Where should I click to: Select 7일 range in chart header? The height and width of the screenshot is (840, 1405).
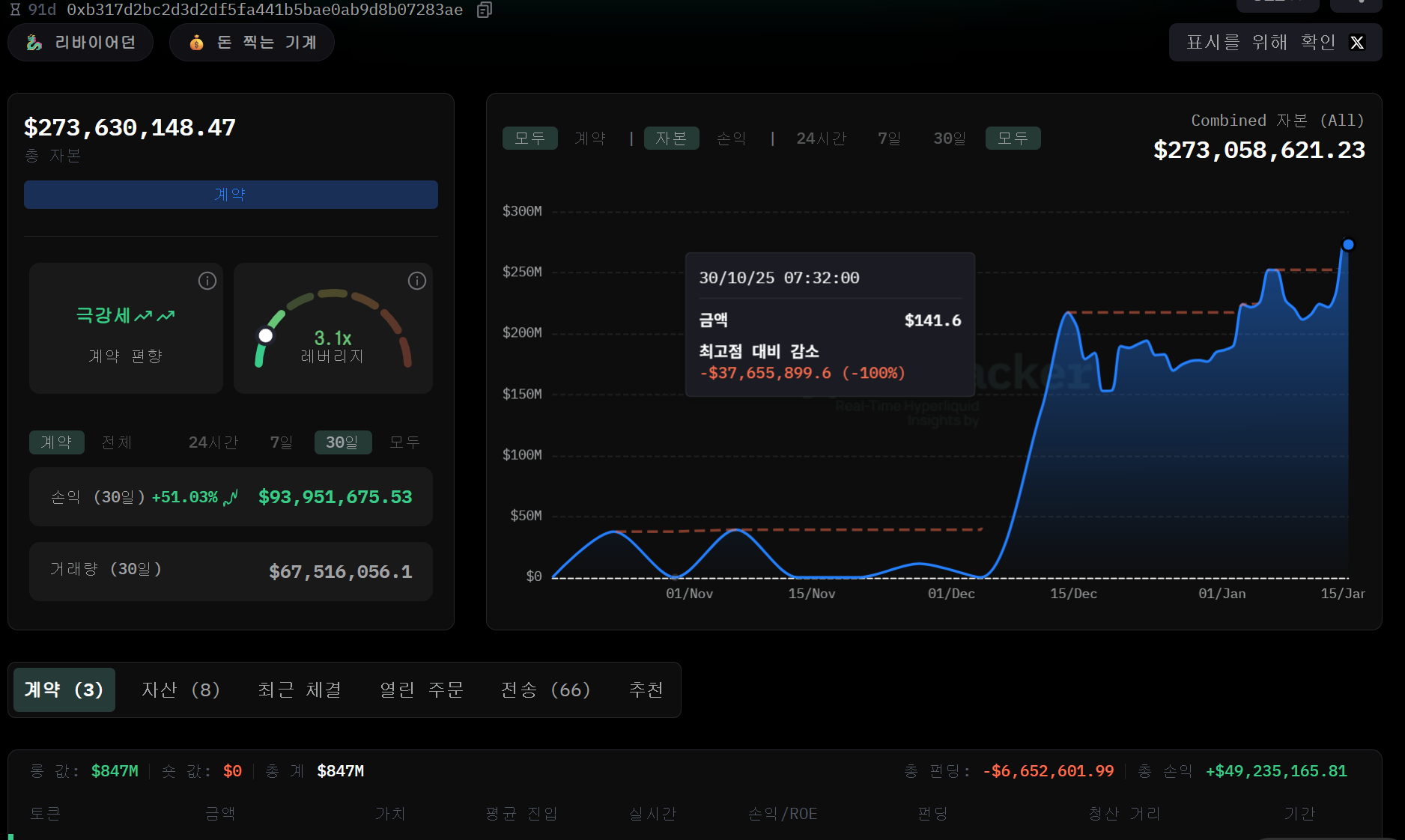[889, 139]
